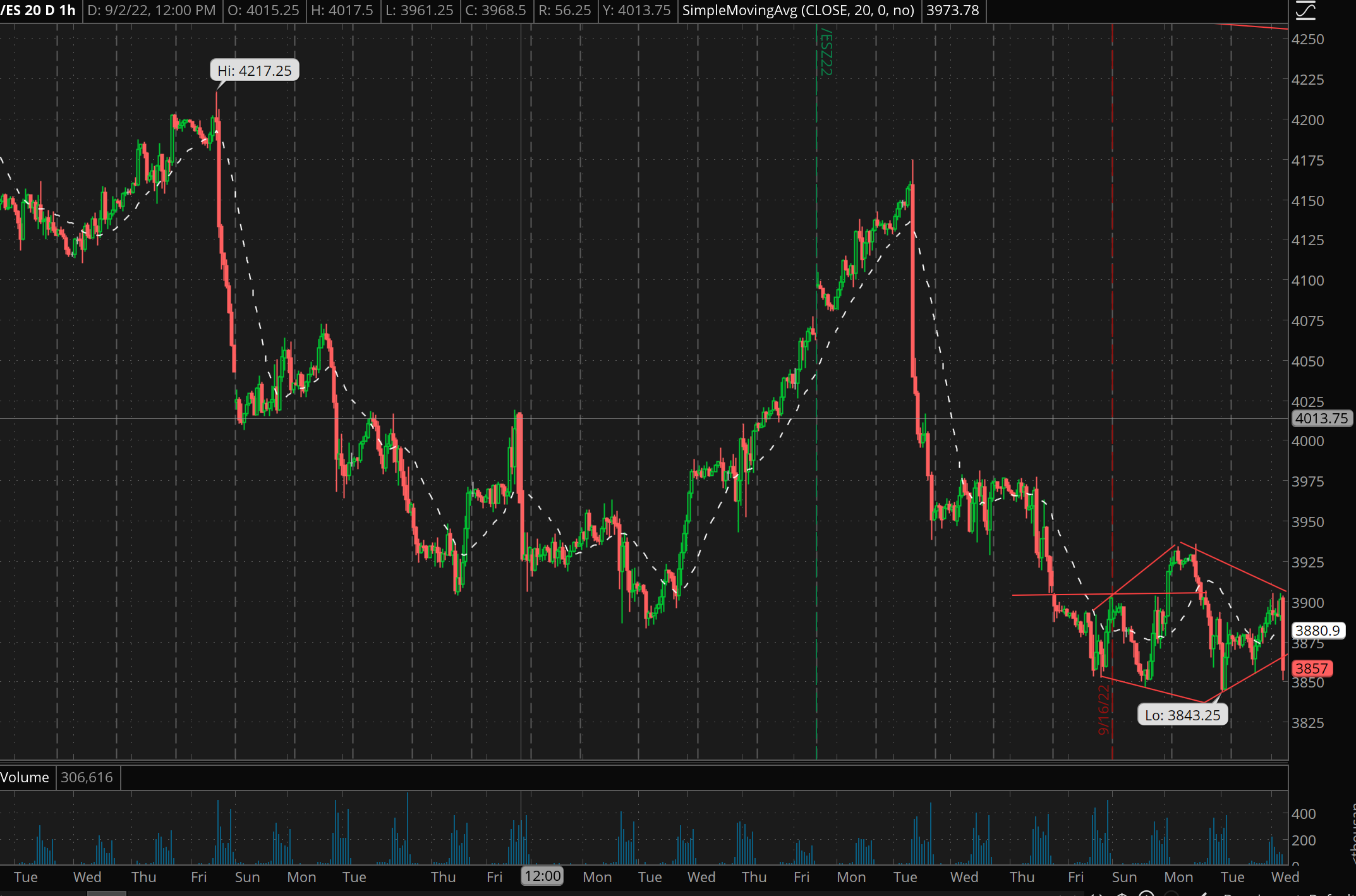Select the Volume study label

(x=25, y=777)
